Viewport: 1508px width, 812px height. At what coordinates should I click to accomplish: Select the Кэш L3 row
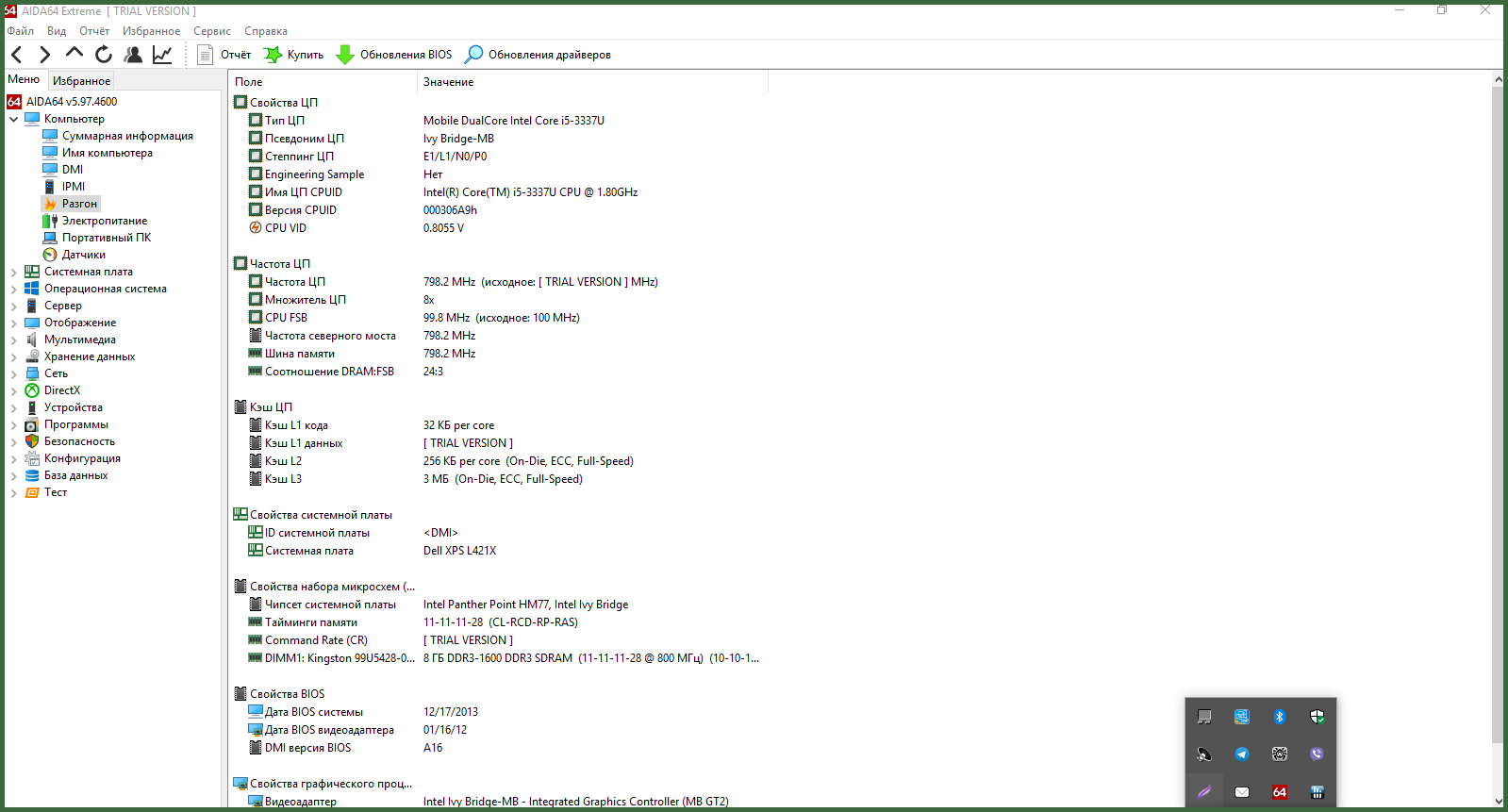[498, 479]
